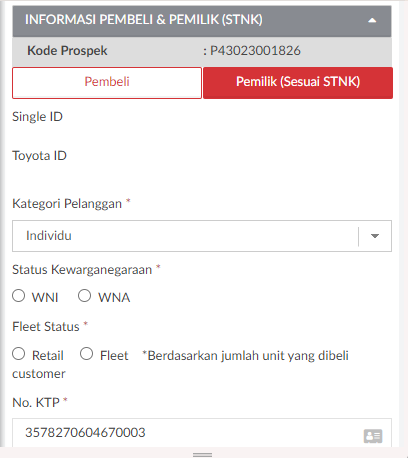Choose Fleet as the fleet status
This screenshot has width=408, height=458.
[86, 354]
